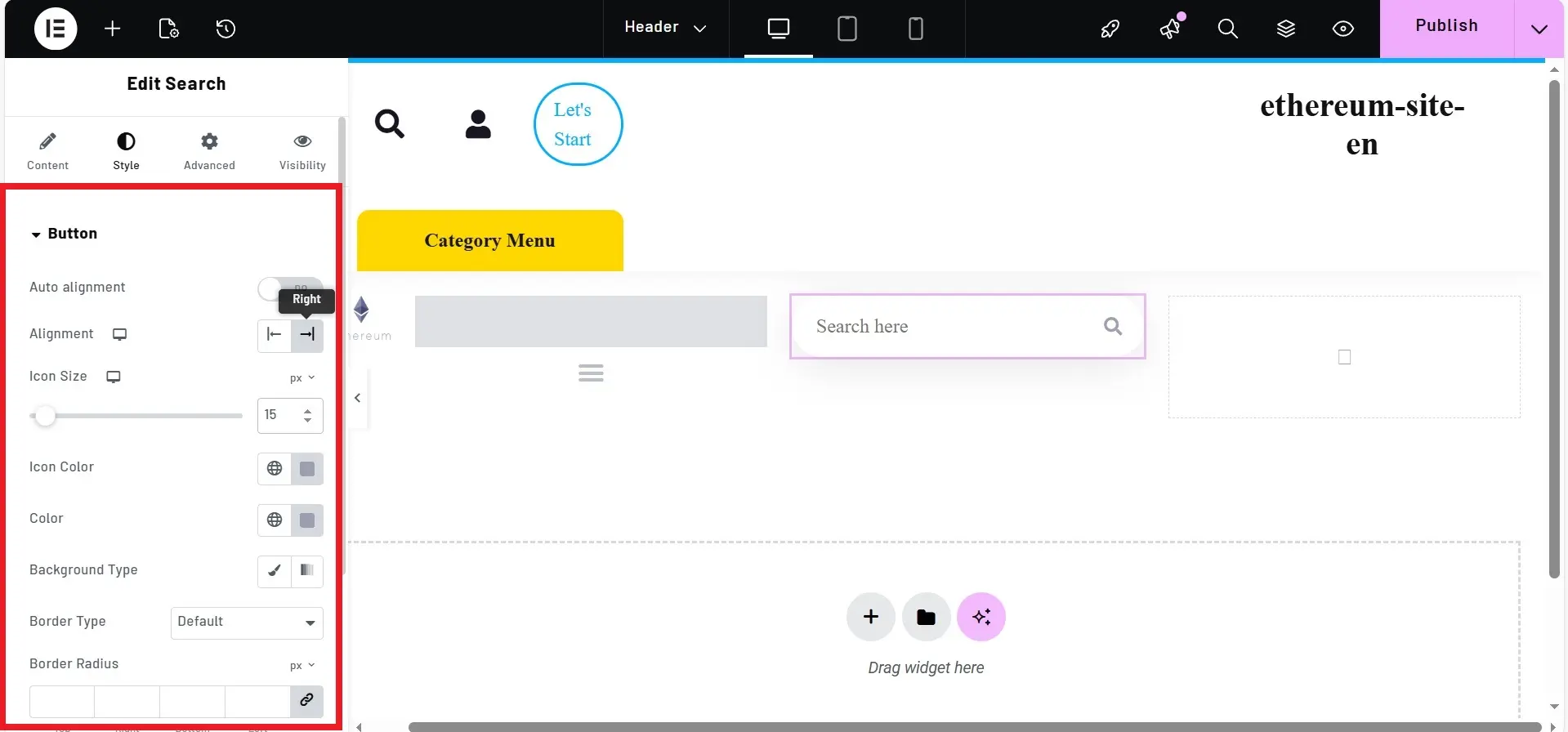Open the History clock icon
Image resolution: width=1568 pixels, height=732 pixels.
point(226,29)
